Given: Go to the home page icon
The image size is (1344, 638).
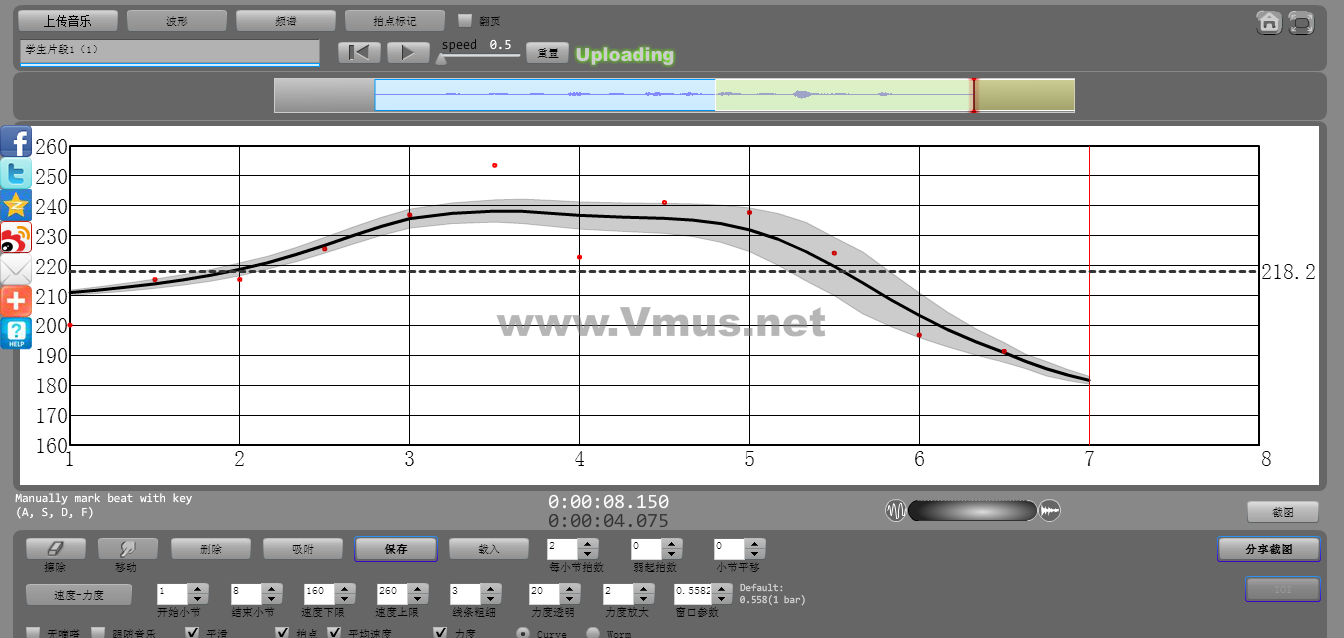Looking at the screenshot, I should (1270, 22).
